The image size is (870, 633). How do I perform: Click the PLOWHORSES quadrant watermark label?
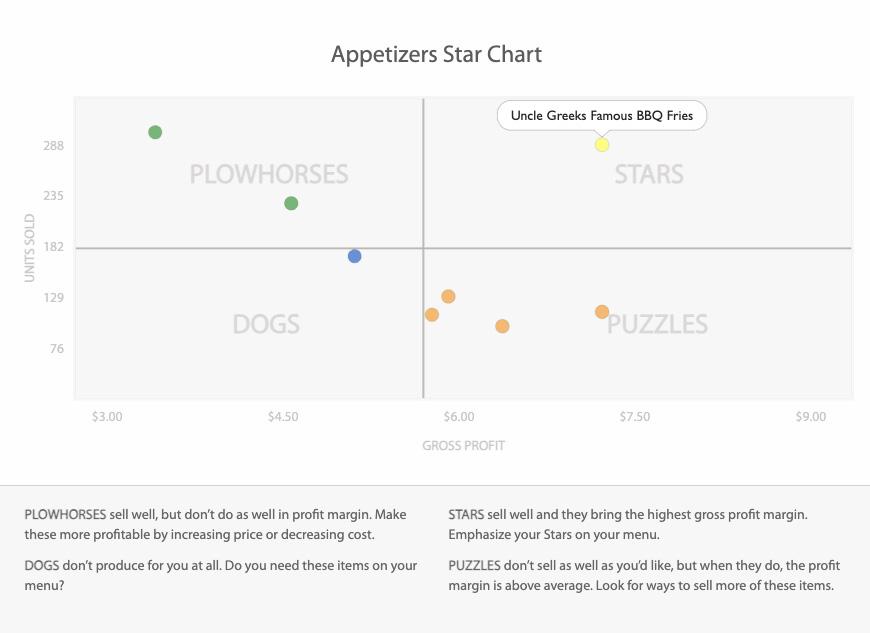[x=269, y=175]
